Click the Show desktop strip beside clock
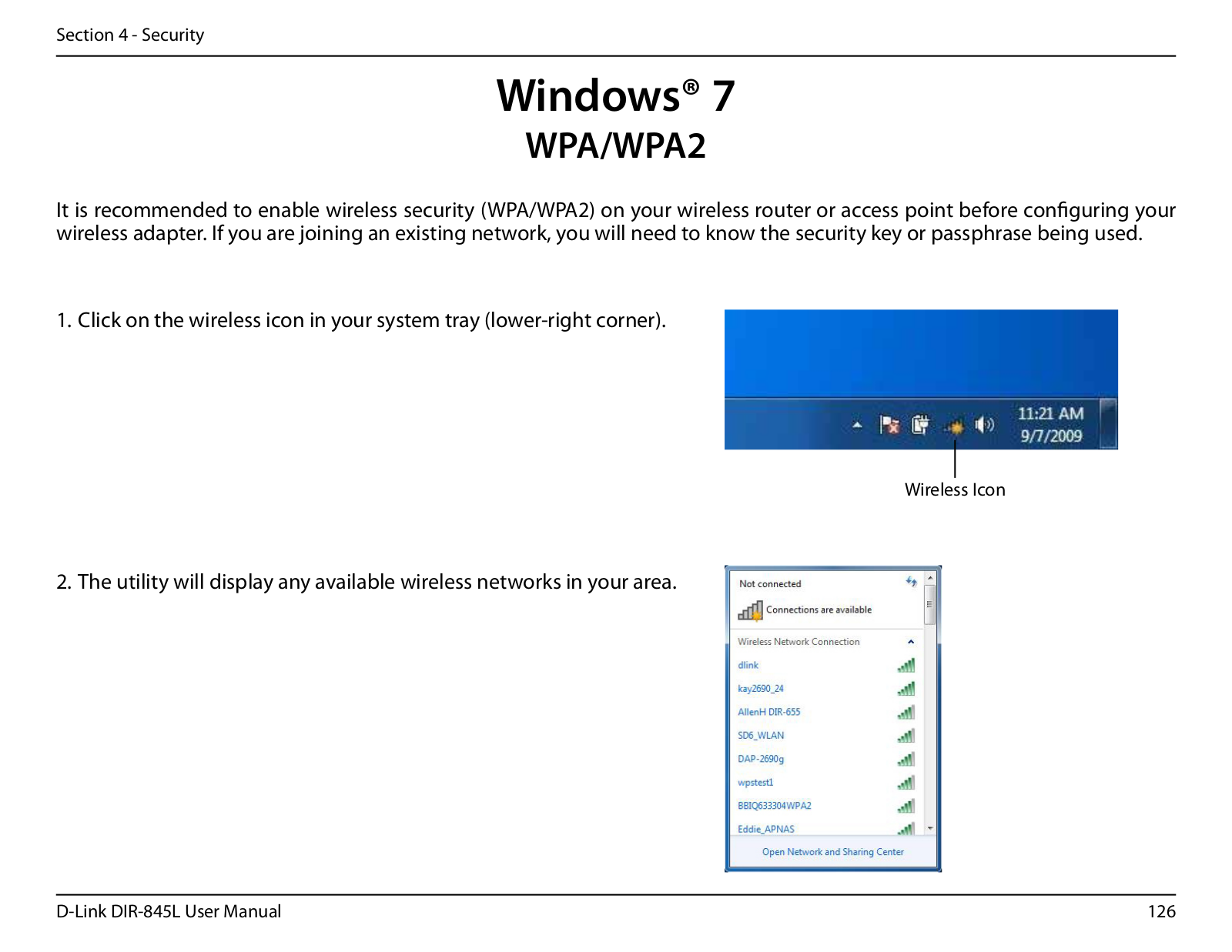This screenshot has width=1232, height=952. pos(1108,423)
